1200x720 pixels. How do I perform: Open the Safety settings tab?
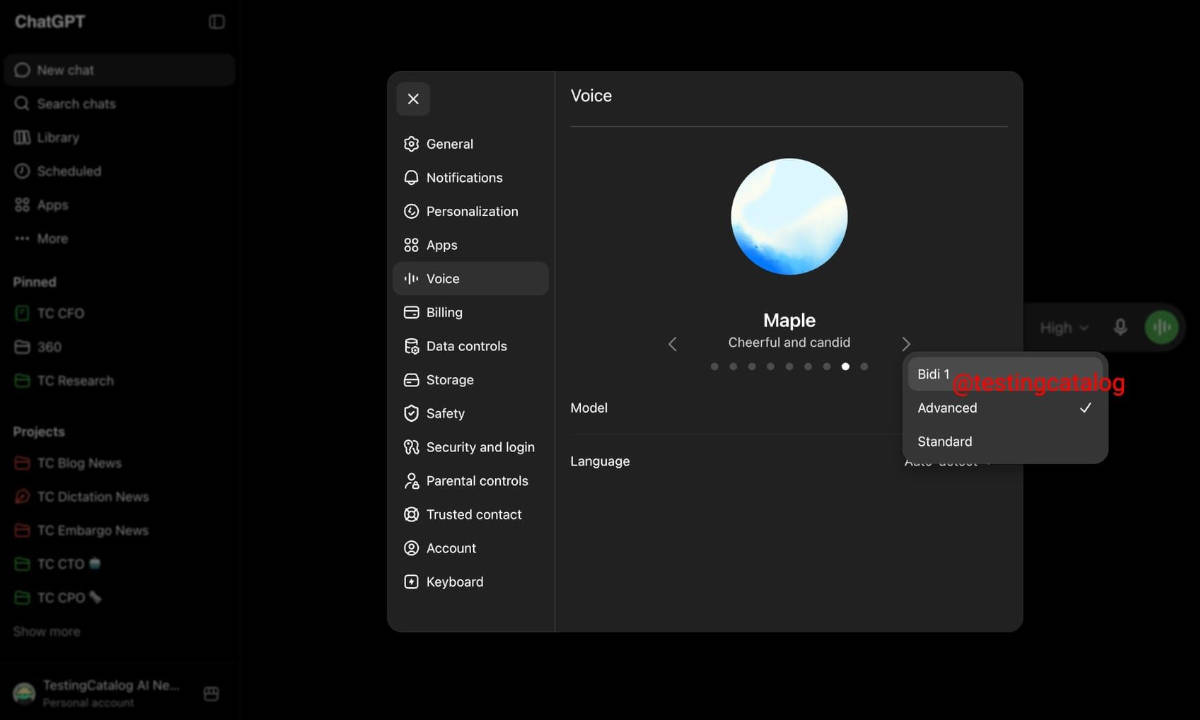pyautogui.click(x=471, y=413)
